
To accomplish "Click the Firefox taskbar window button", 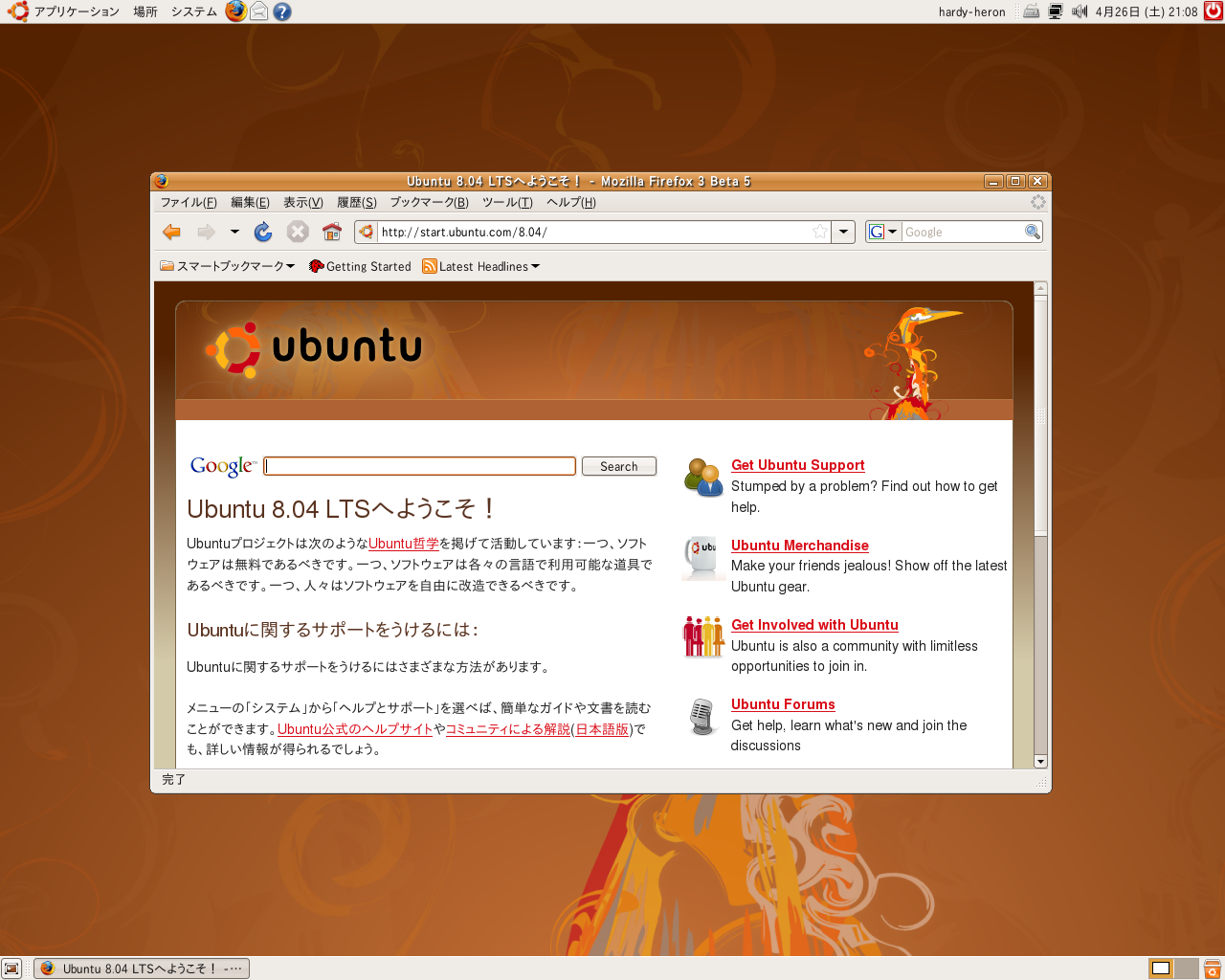I will [x=142, y=969].
